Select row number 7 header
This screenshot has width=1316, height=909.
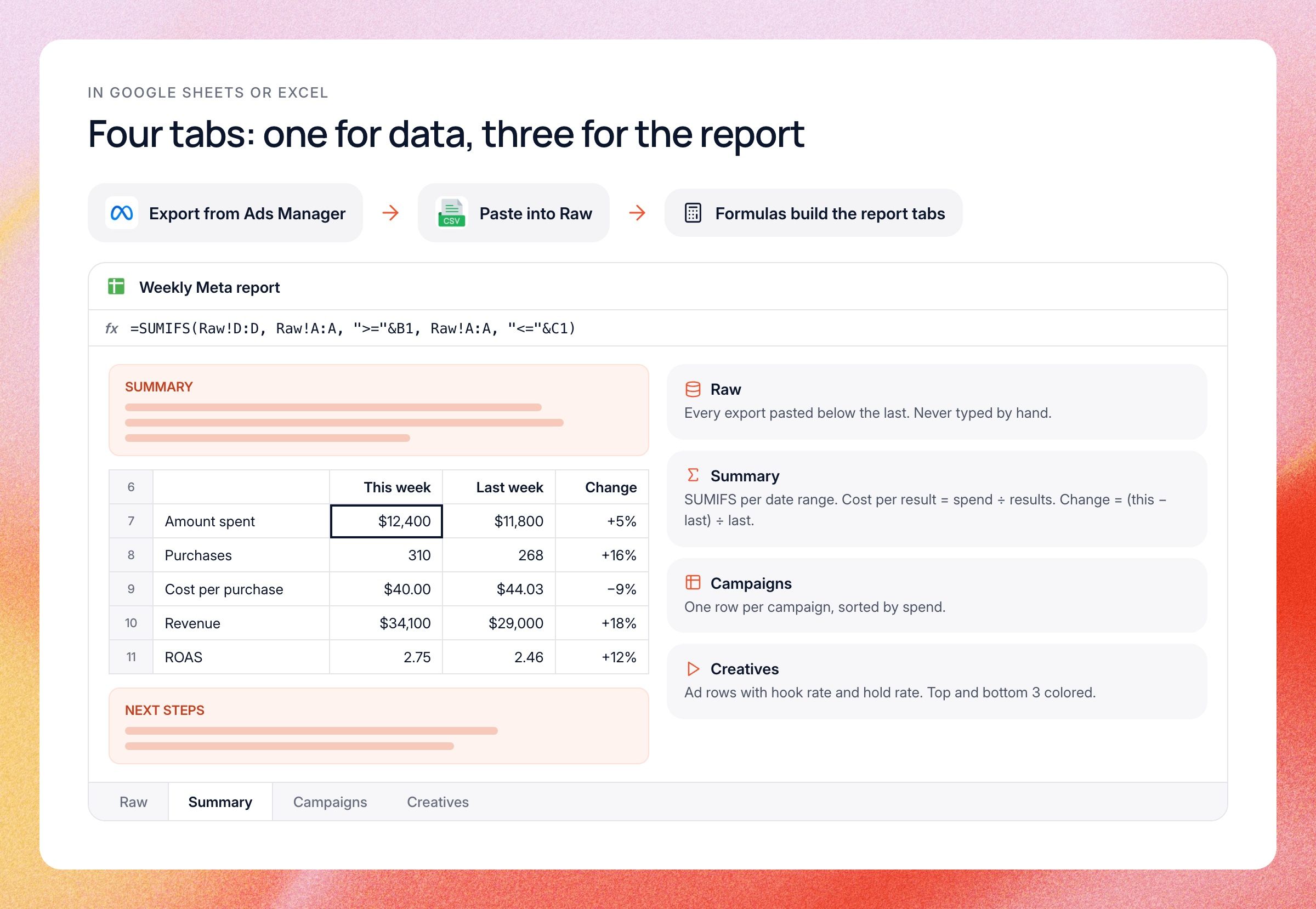(x=131, y=521)
